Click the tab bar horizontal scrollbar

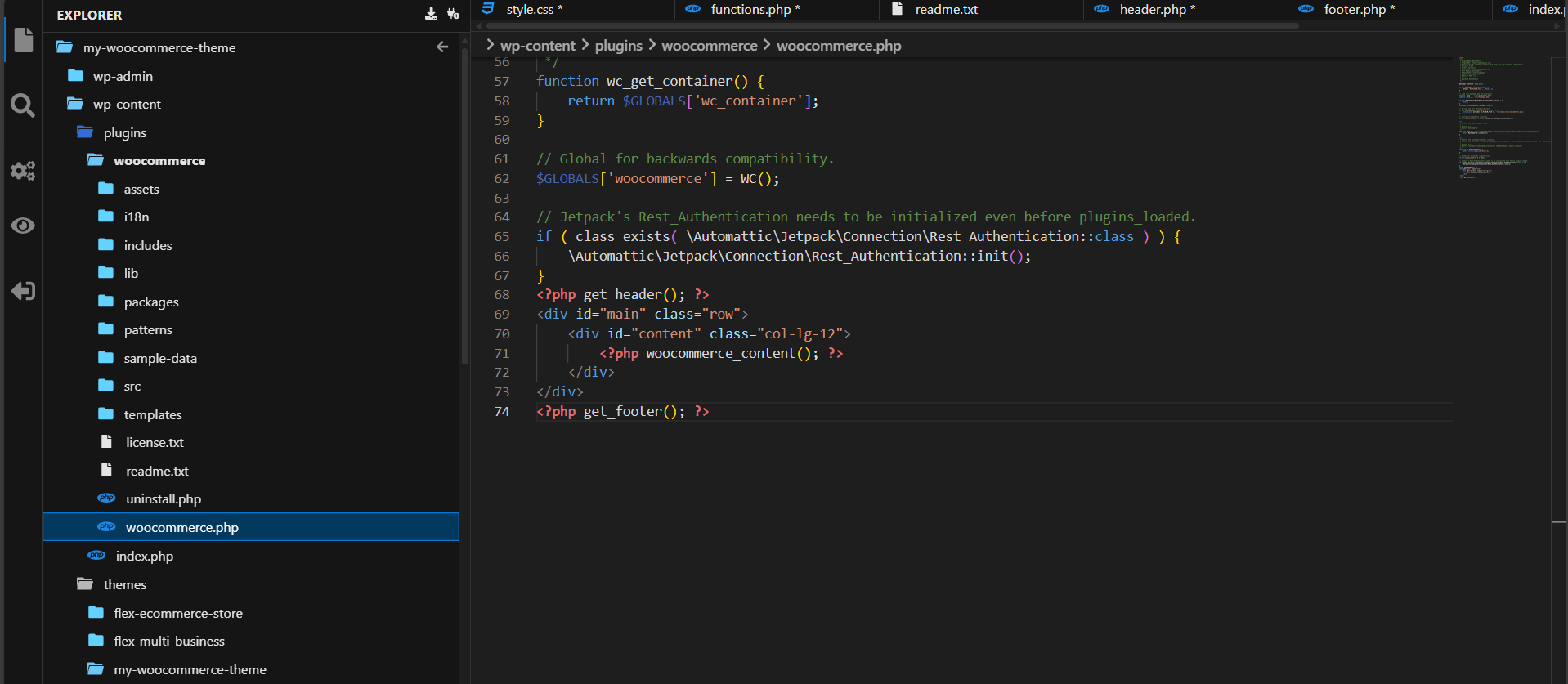click(x=892, y=25)
